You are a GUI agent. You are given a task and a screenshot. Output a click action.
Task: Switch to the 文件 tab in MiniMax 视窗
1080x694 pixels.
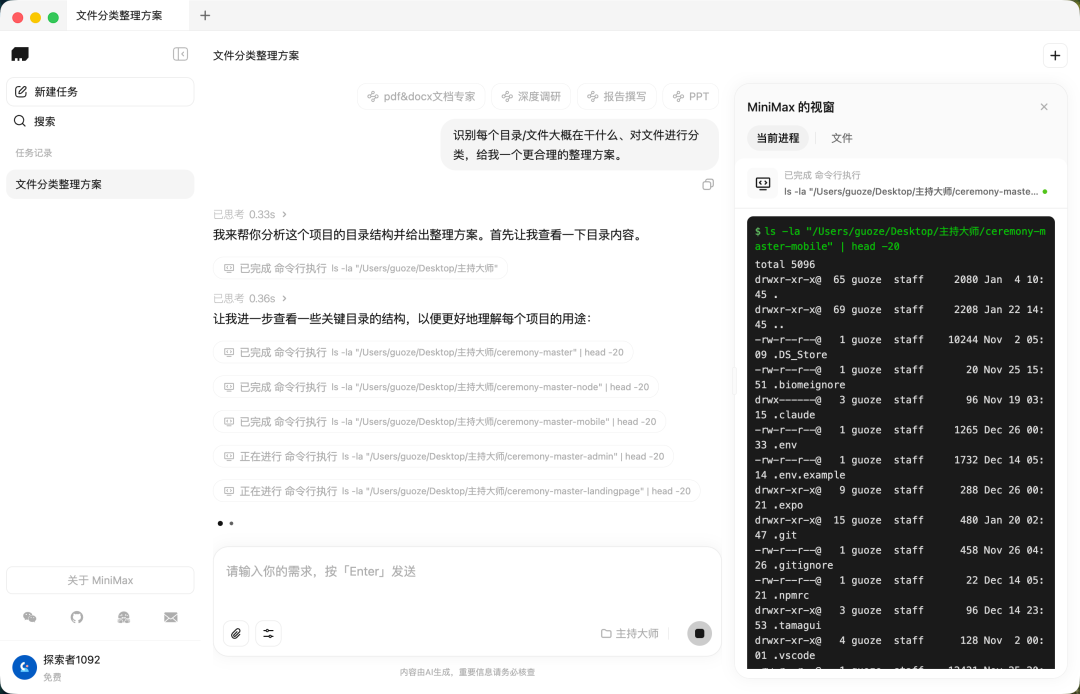point(842,138)
